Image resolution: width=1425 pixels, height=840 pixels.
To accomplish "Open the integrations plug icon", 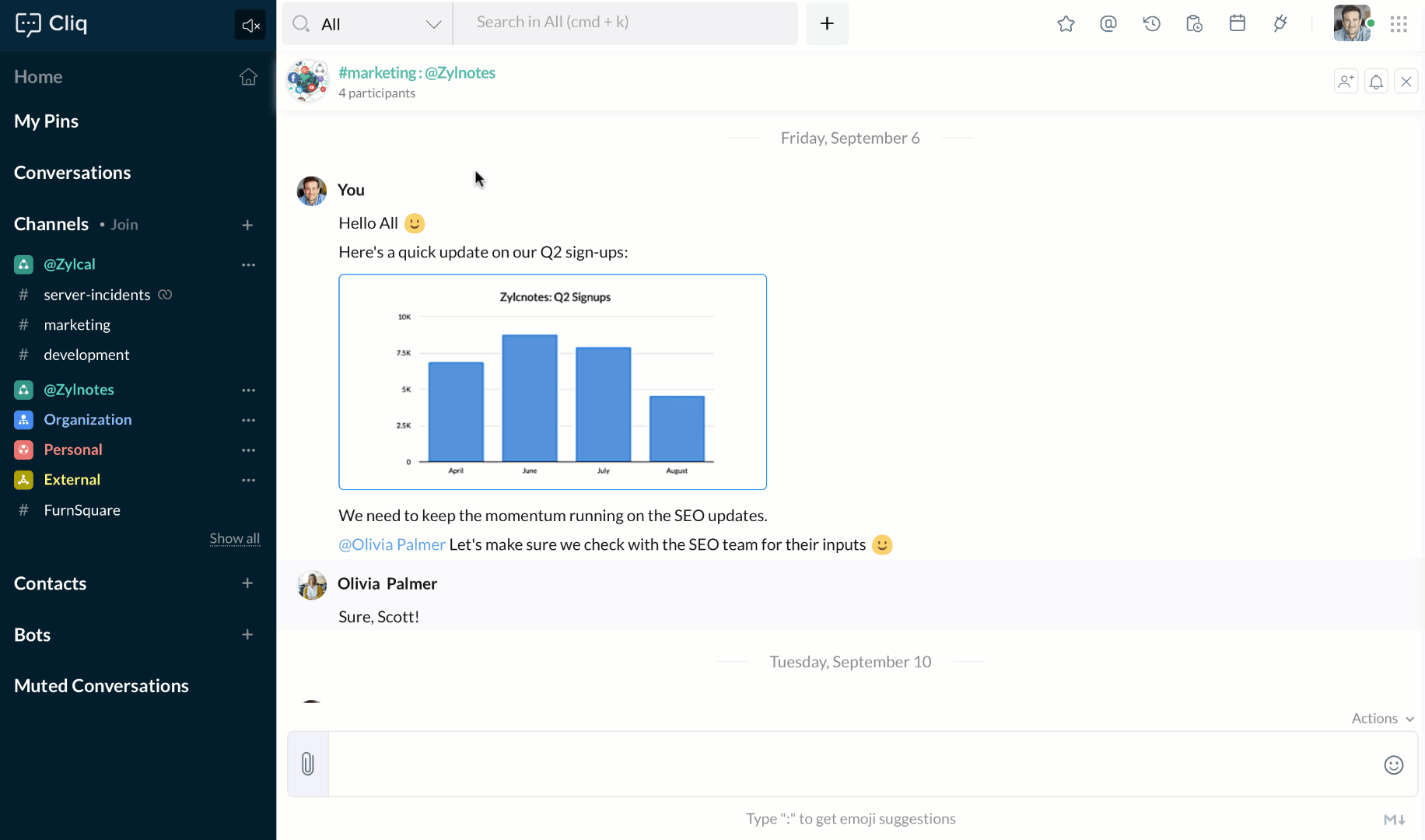I will 1280,24.
